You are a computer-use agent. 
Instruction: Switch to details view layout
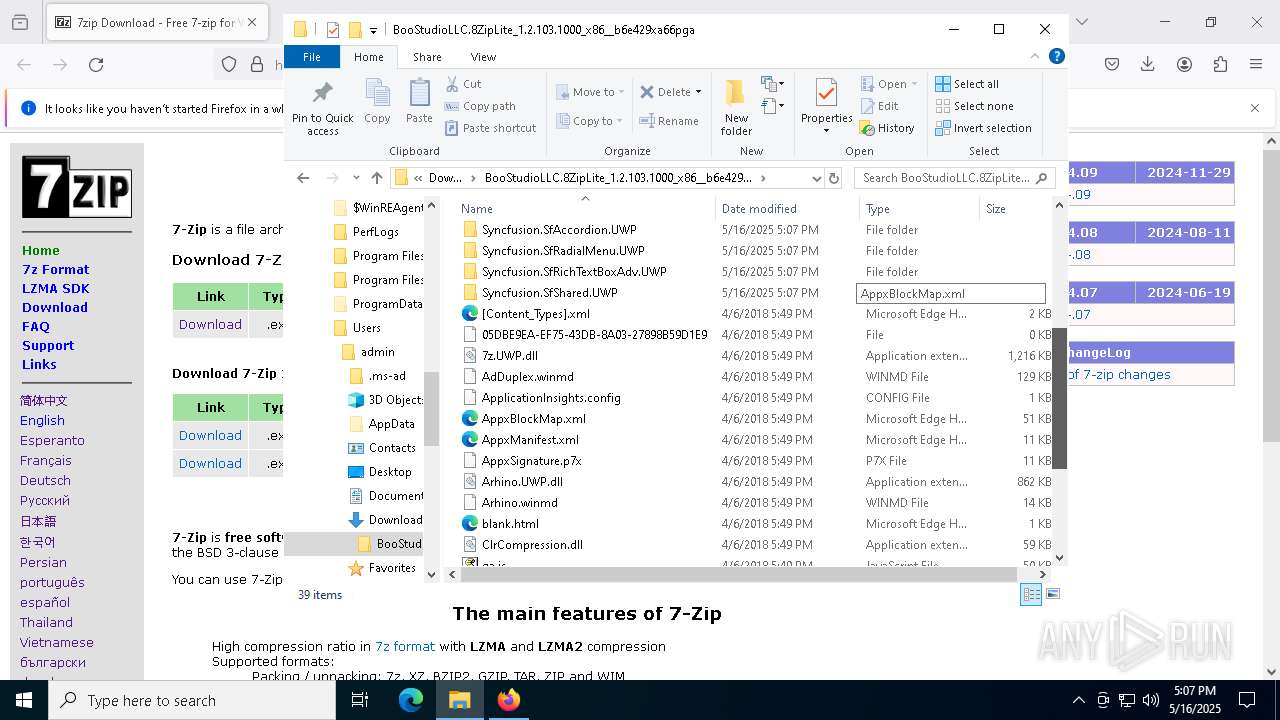pyautogui.click(x=1031, y=594)
